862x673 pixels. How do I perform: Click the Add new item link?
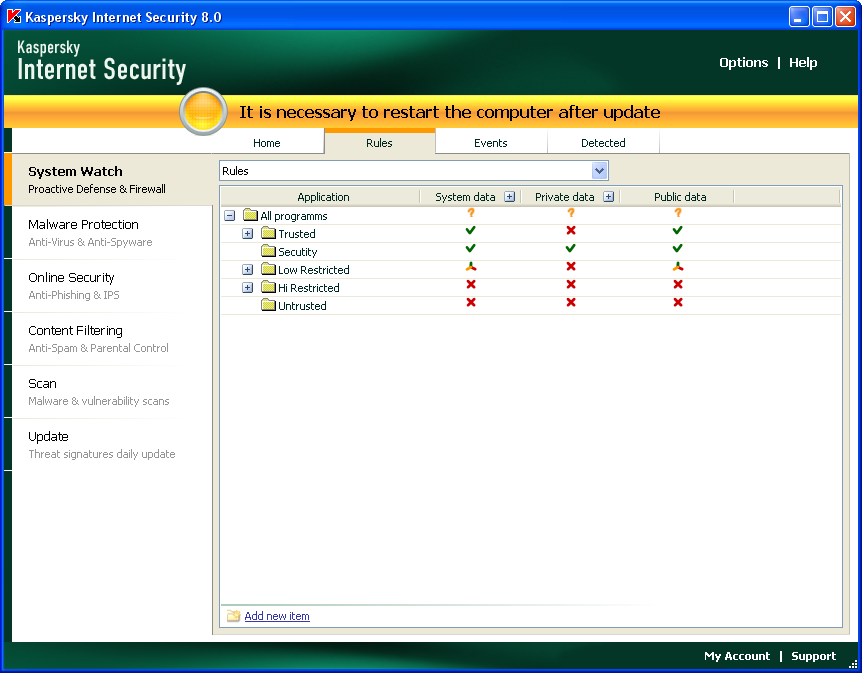coord(277,616)
